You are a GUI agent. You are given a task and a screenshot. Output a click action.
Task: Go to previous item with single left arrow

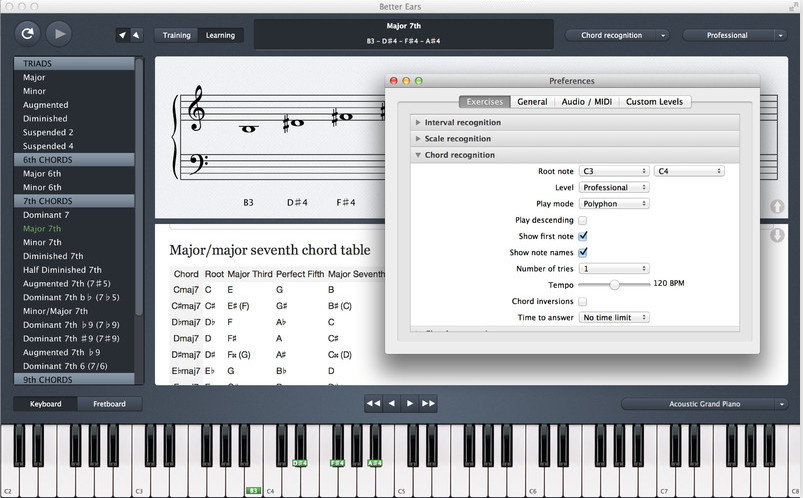click(392, 404)
